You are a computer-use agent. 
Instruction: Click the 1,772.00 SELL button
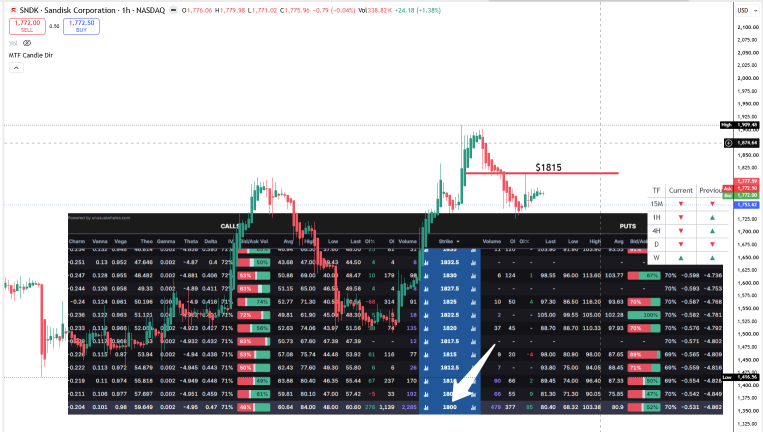click(27, 26)
